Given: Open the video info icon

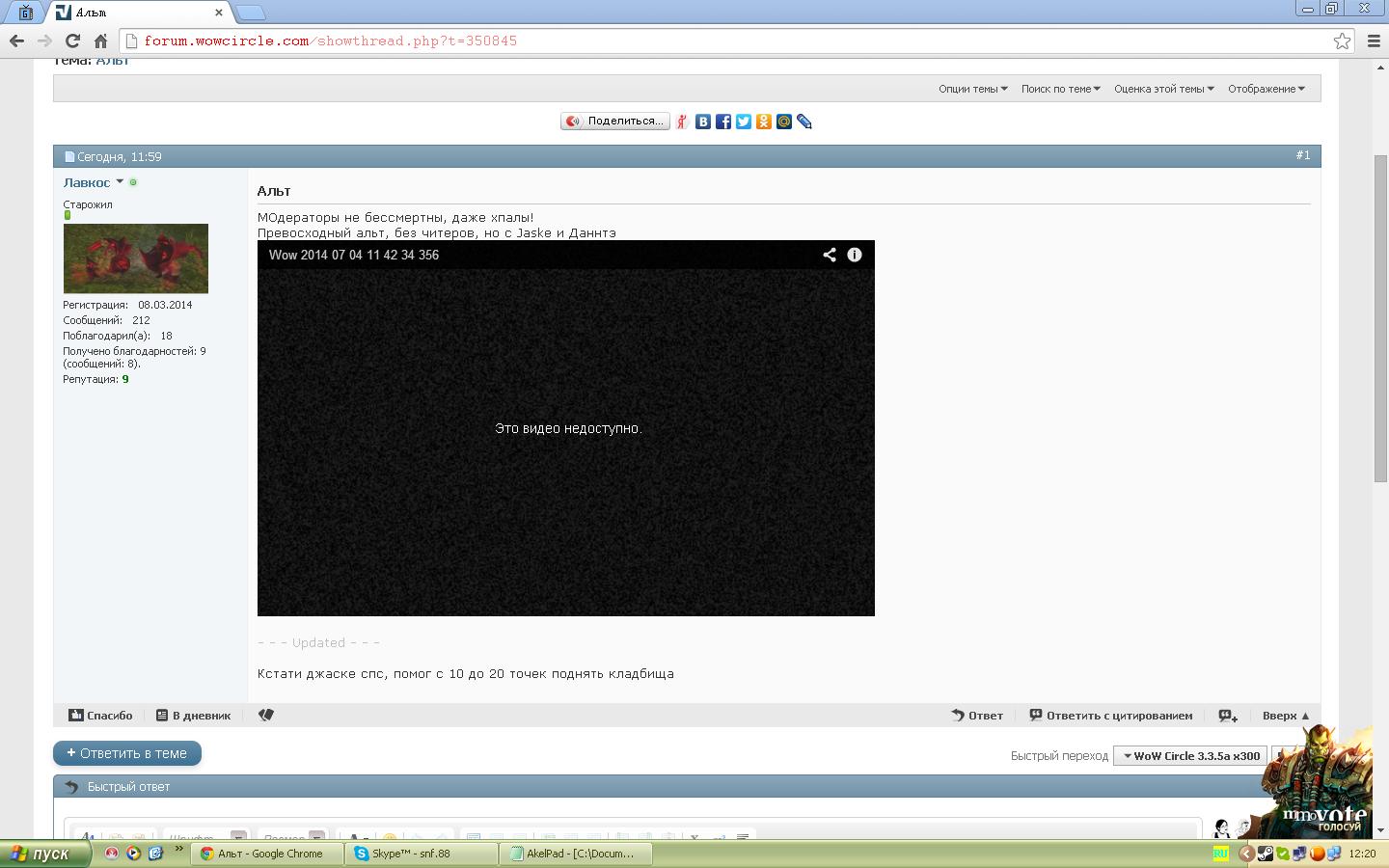Looking at the screenshot, I should (855, 255).
